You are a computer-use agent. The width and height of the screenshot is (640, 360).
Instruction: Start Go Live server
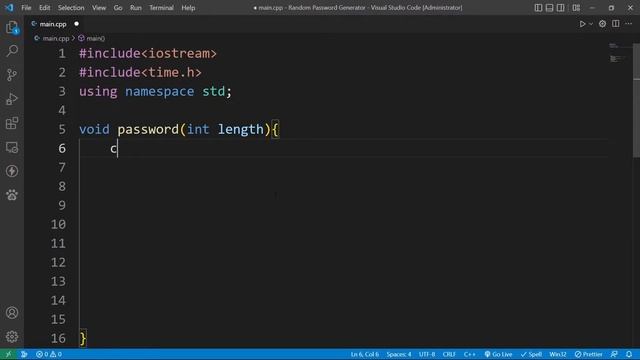tap(498, 354)
